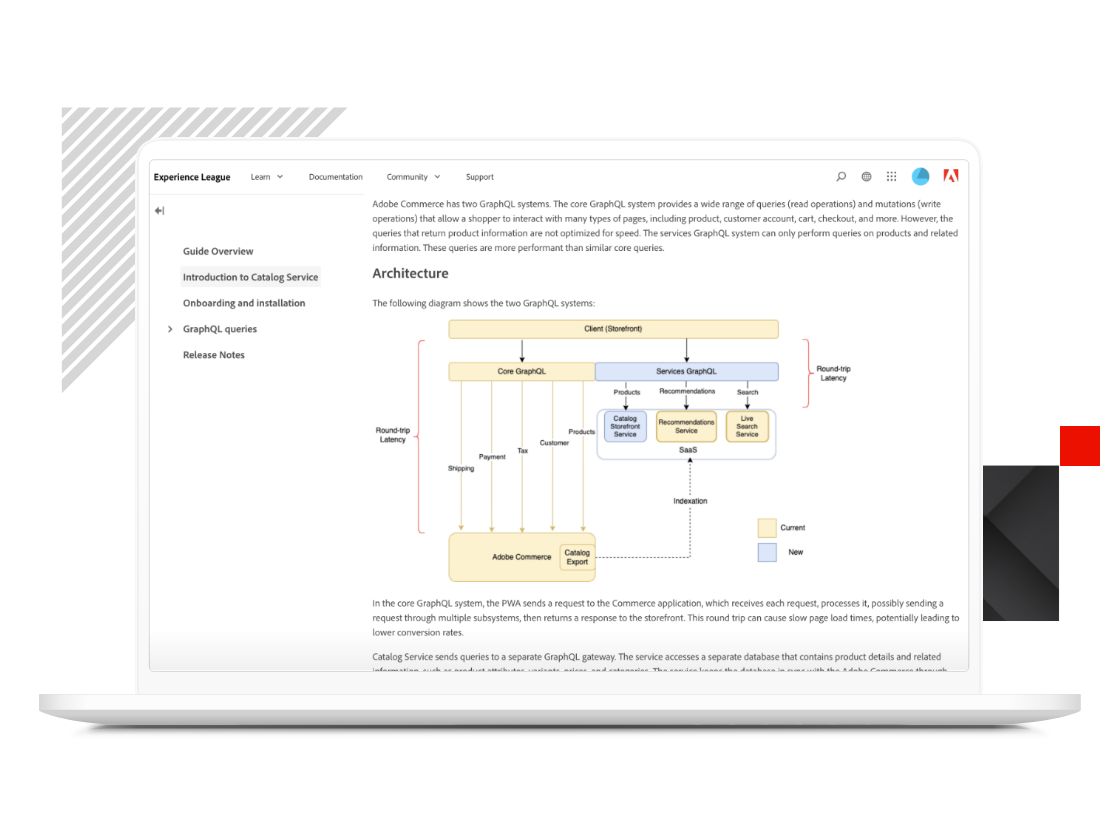Click the search magnifier icon
Viewport: 1120px width, 840px height.
point(841,176)
